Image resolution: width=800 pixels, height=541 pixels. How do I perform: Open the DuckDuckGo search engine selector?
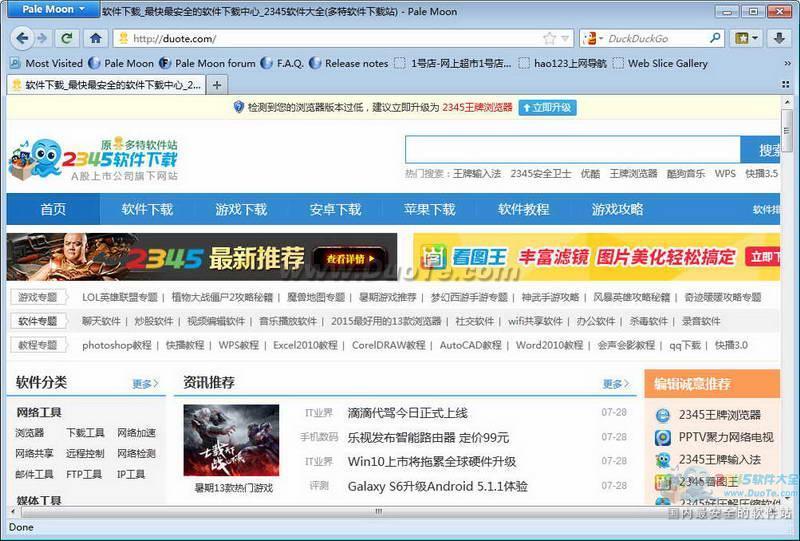click(593, 38)
